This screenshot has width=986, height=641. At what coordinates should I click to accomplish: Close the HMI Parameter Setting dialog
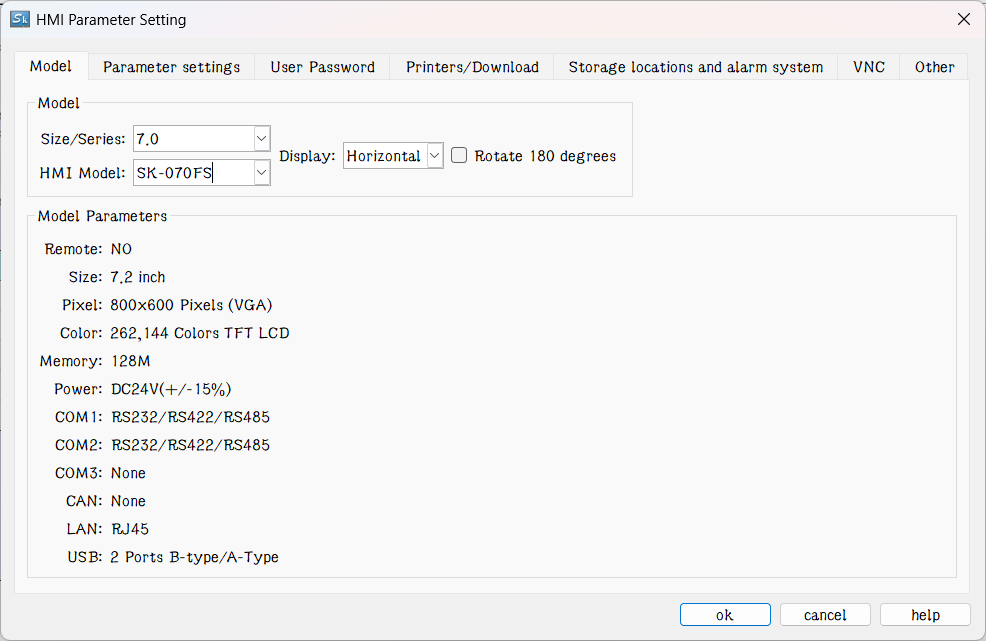[963, 19]
